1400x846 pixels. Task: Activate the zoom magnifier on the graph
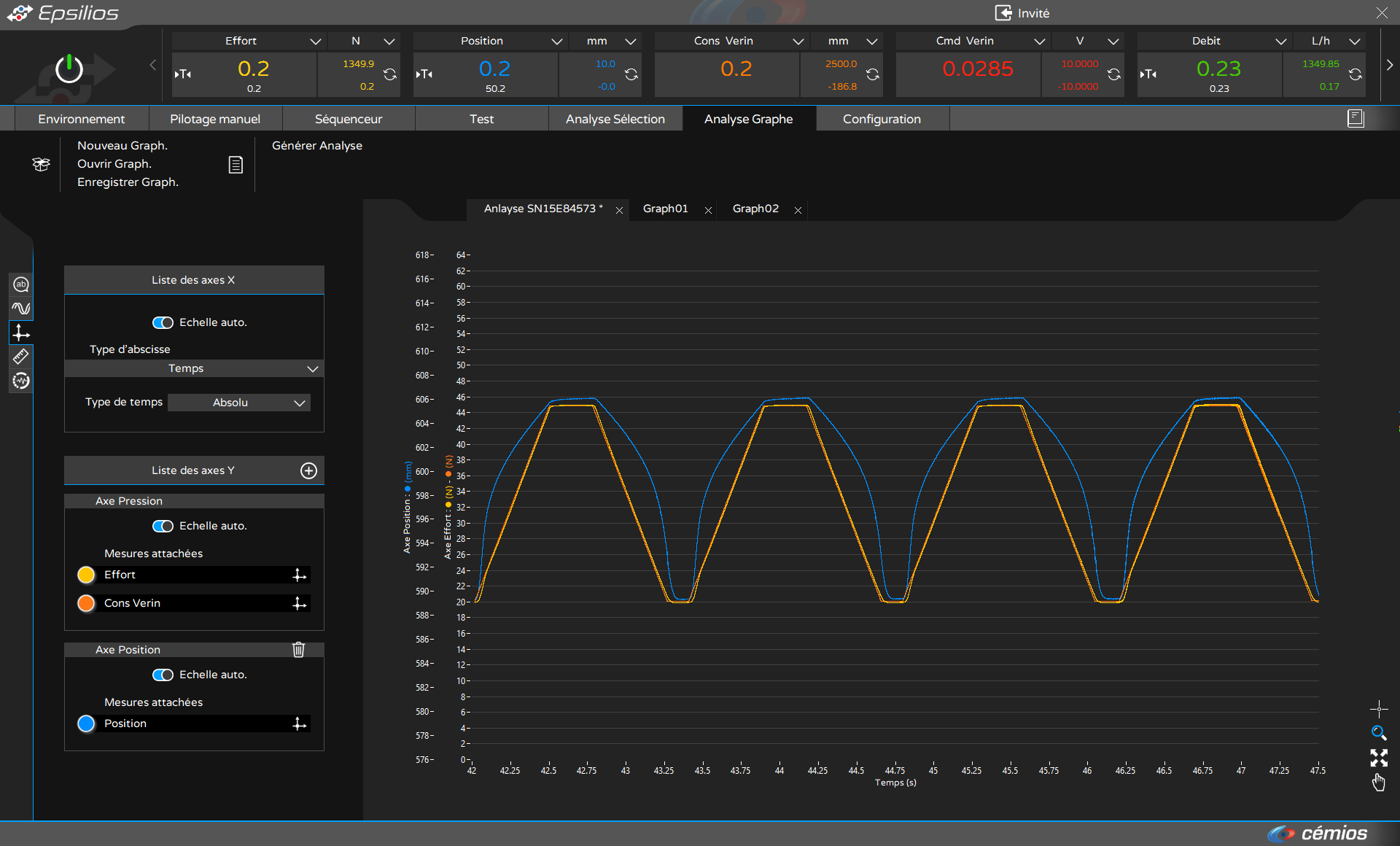coord(1378,733)
